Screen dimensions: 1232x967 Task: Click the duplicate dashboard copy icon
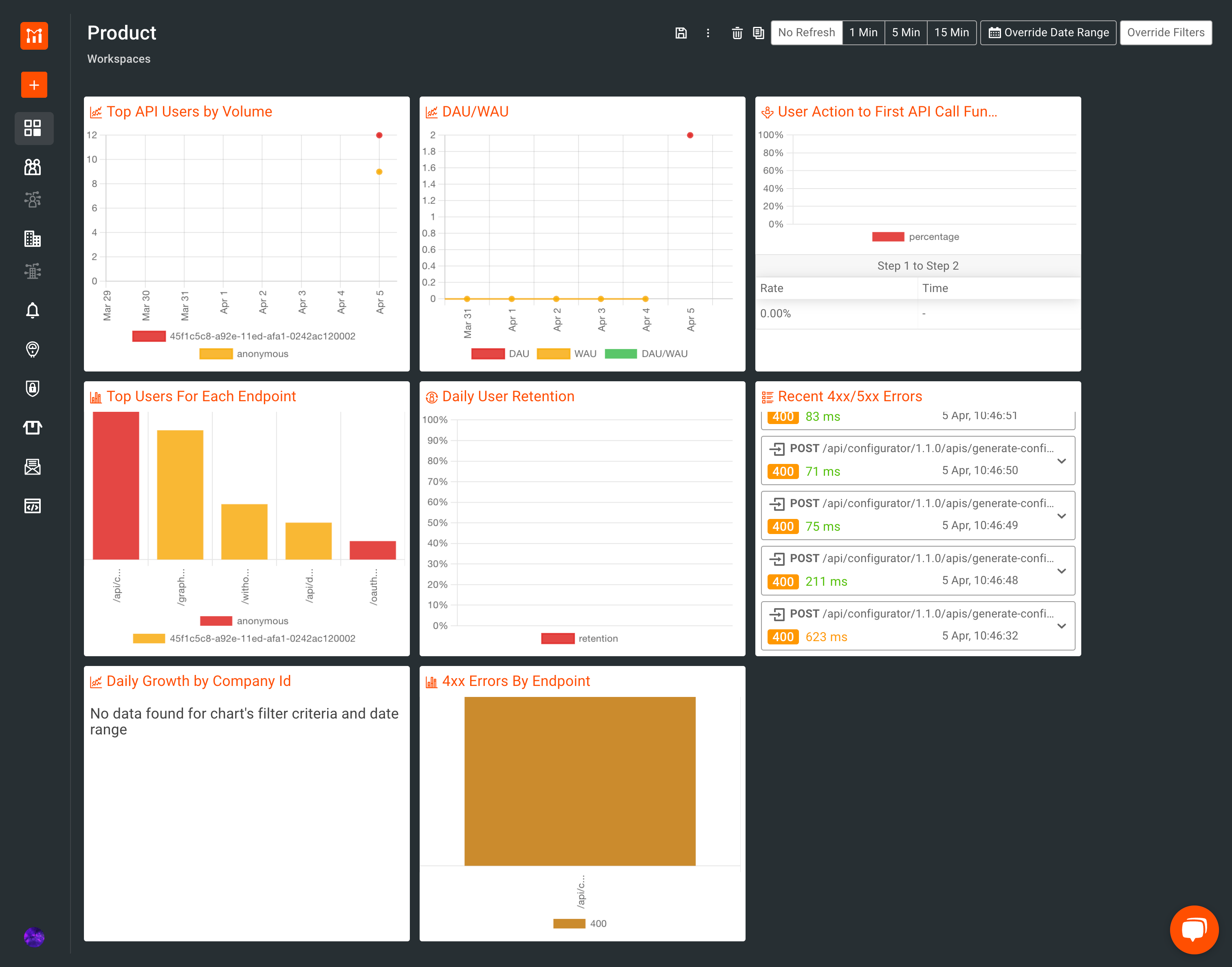pyautogui.click(x=759, y=33)
